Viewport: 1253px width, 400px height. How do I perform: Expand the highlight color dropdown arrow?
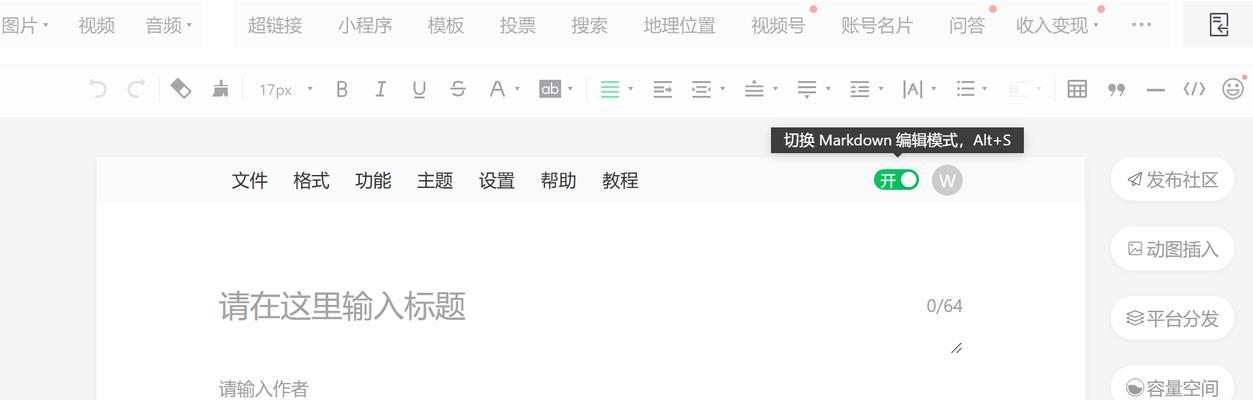point(570,89)
